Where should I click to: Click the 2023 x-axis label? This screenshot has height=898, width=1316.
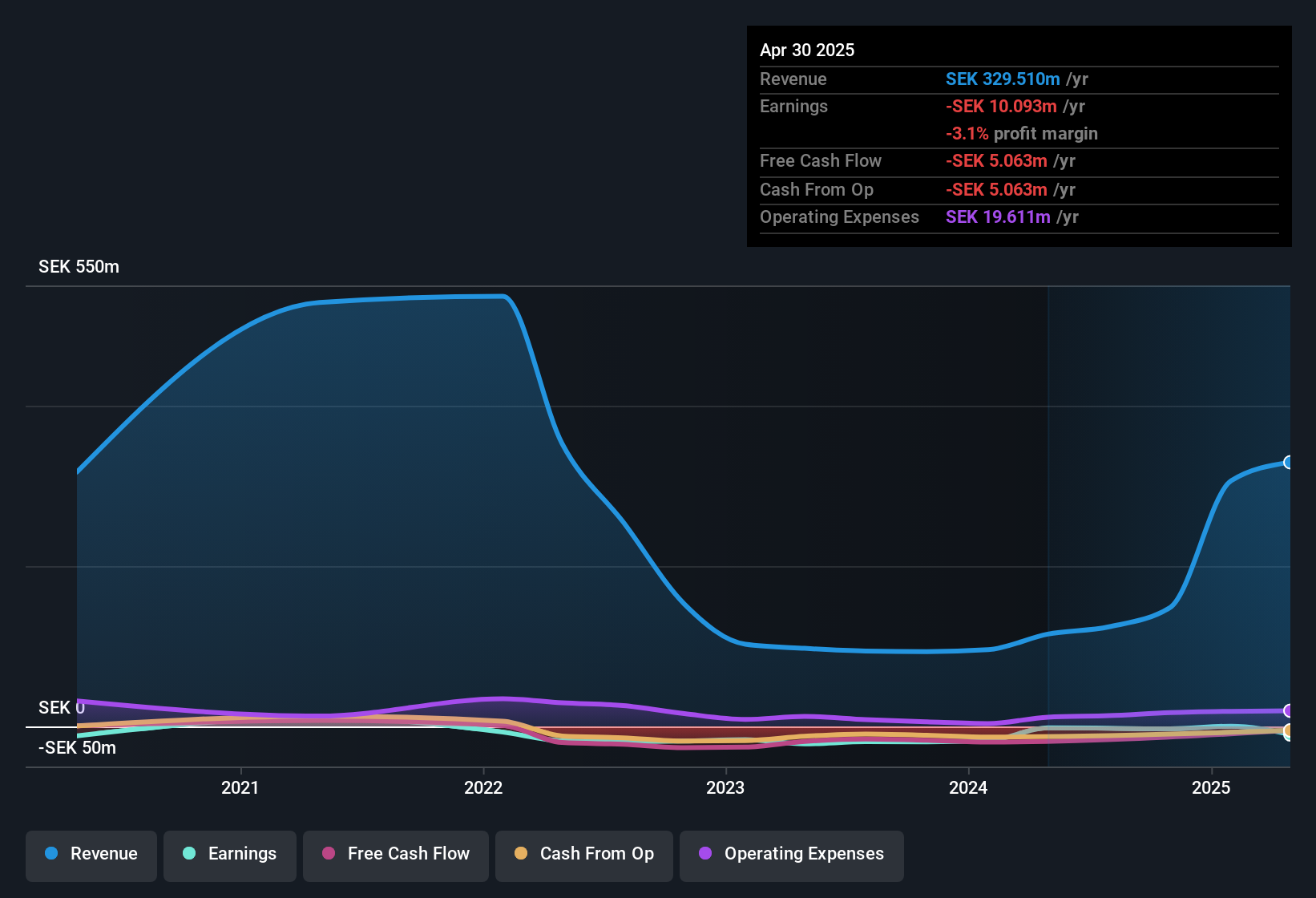(x=725, y=787)
